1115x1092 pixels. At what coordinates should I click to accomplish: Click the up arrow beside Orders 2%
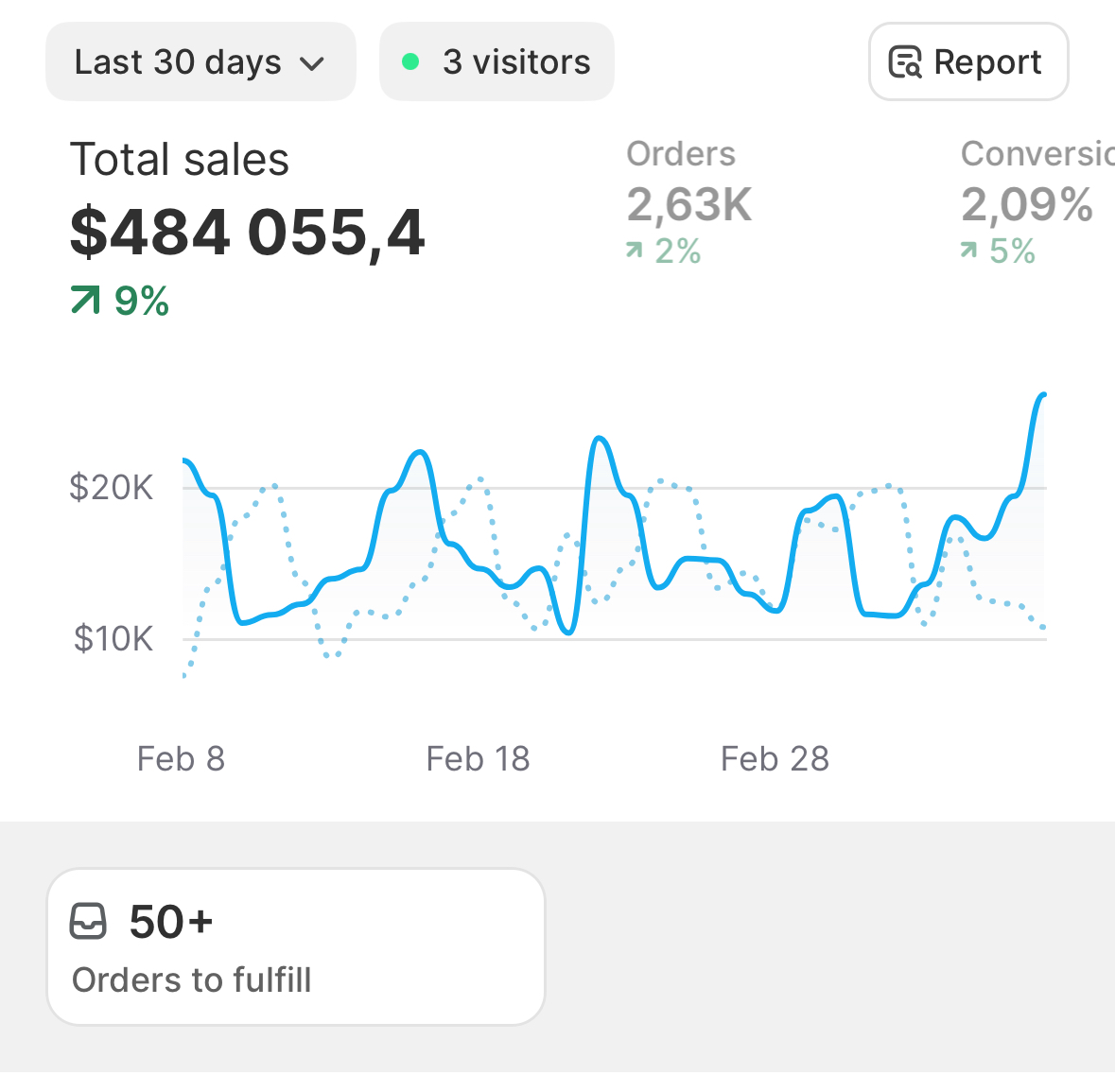pyautogui.click(x=634, y=251)
